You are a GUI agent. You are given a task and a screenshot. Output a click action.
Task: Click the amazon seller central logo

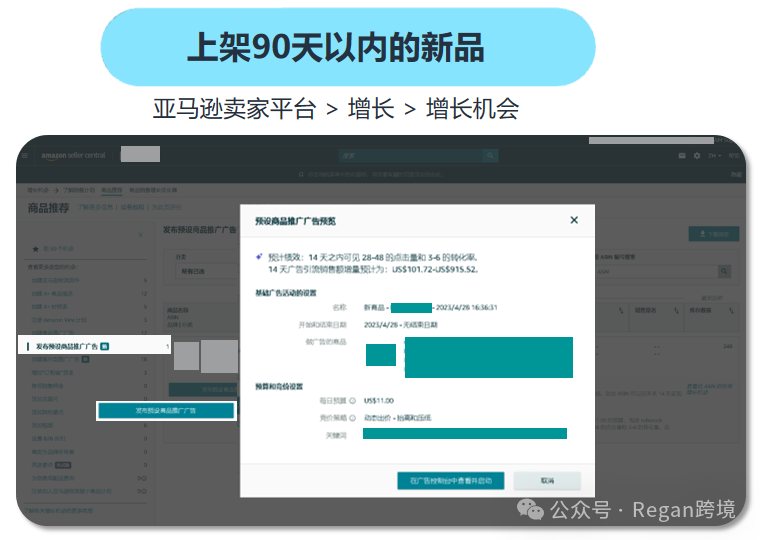[x=73, y=156]
